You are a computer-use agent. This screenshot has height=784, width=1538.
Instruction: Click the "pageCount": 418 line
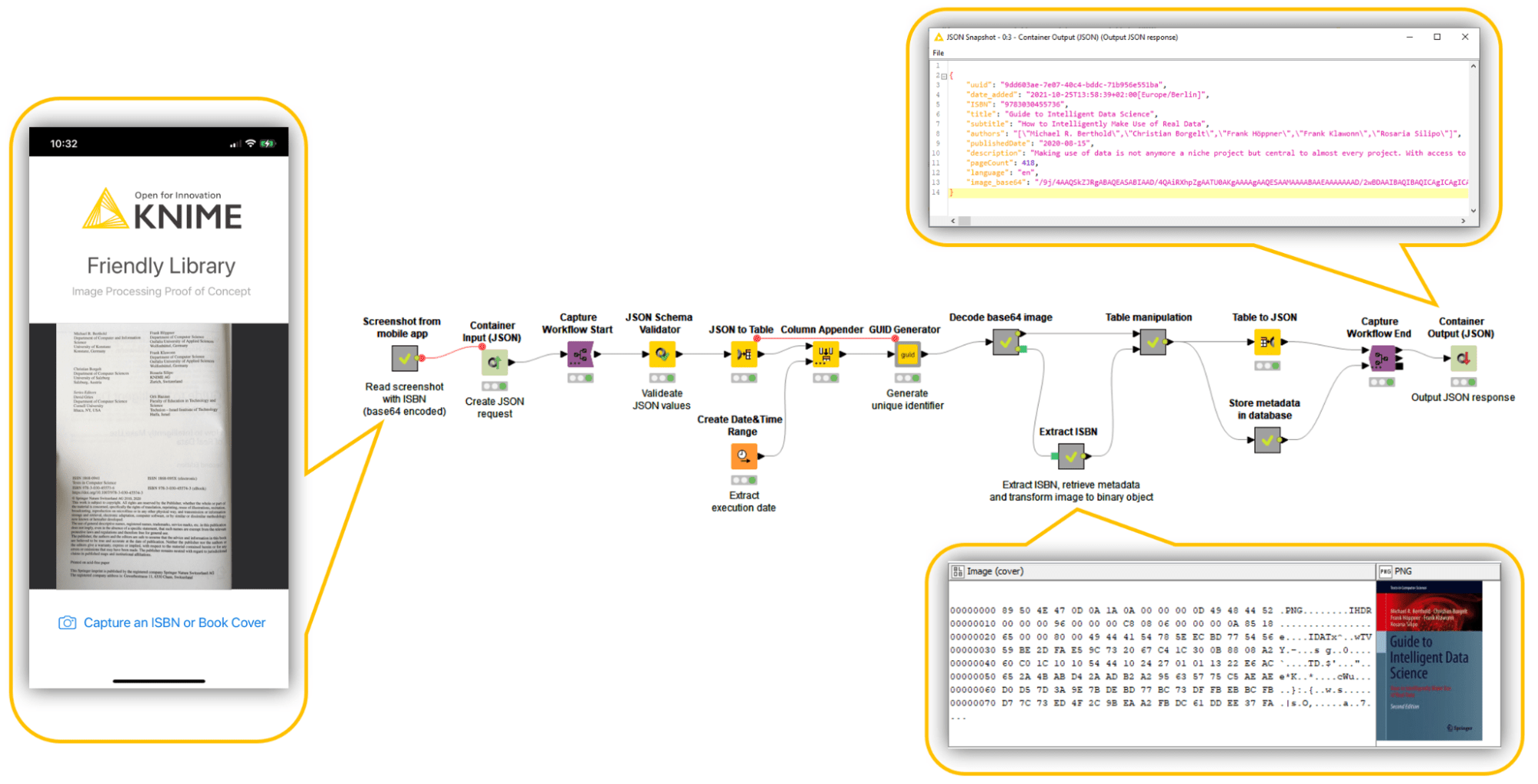click(1003, 163)
